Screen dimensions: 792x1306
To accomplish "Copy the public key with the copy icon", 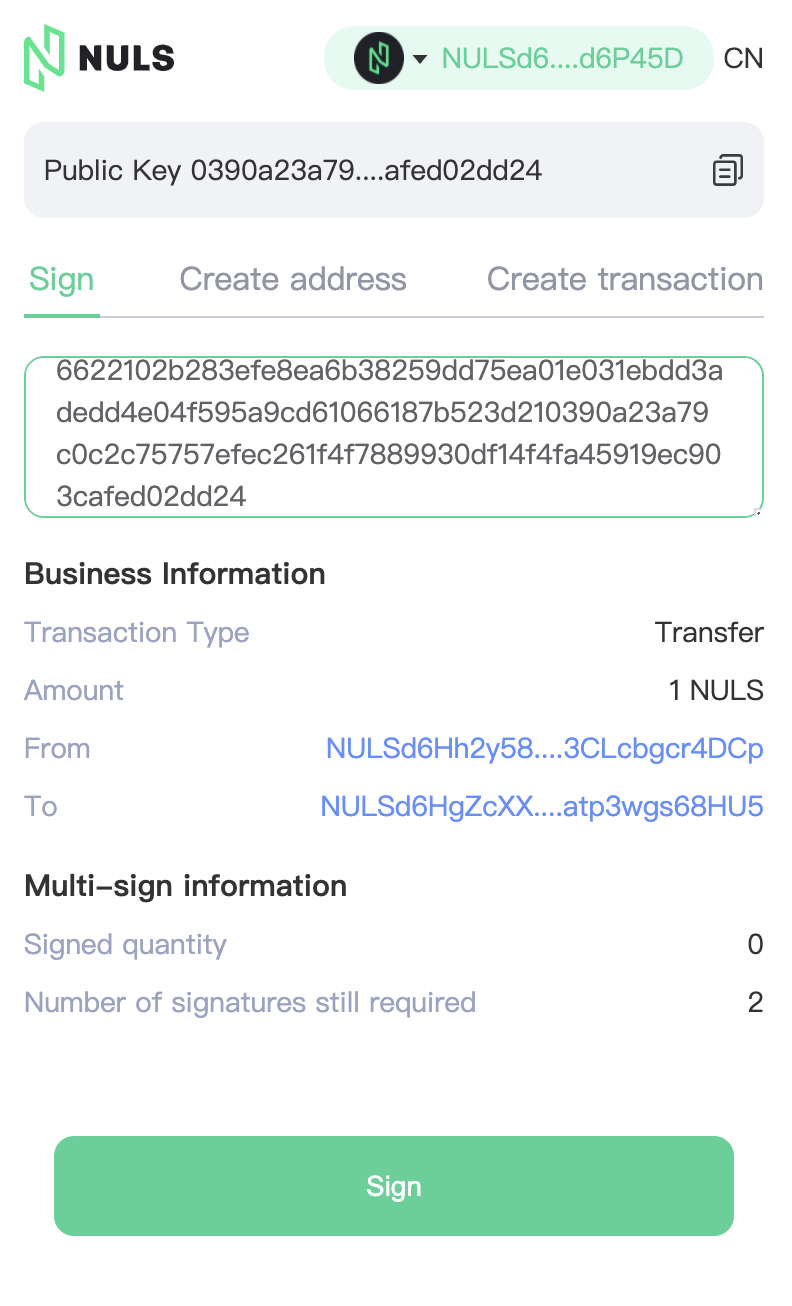I will (x=728, y=170).
